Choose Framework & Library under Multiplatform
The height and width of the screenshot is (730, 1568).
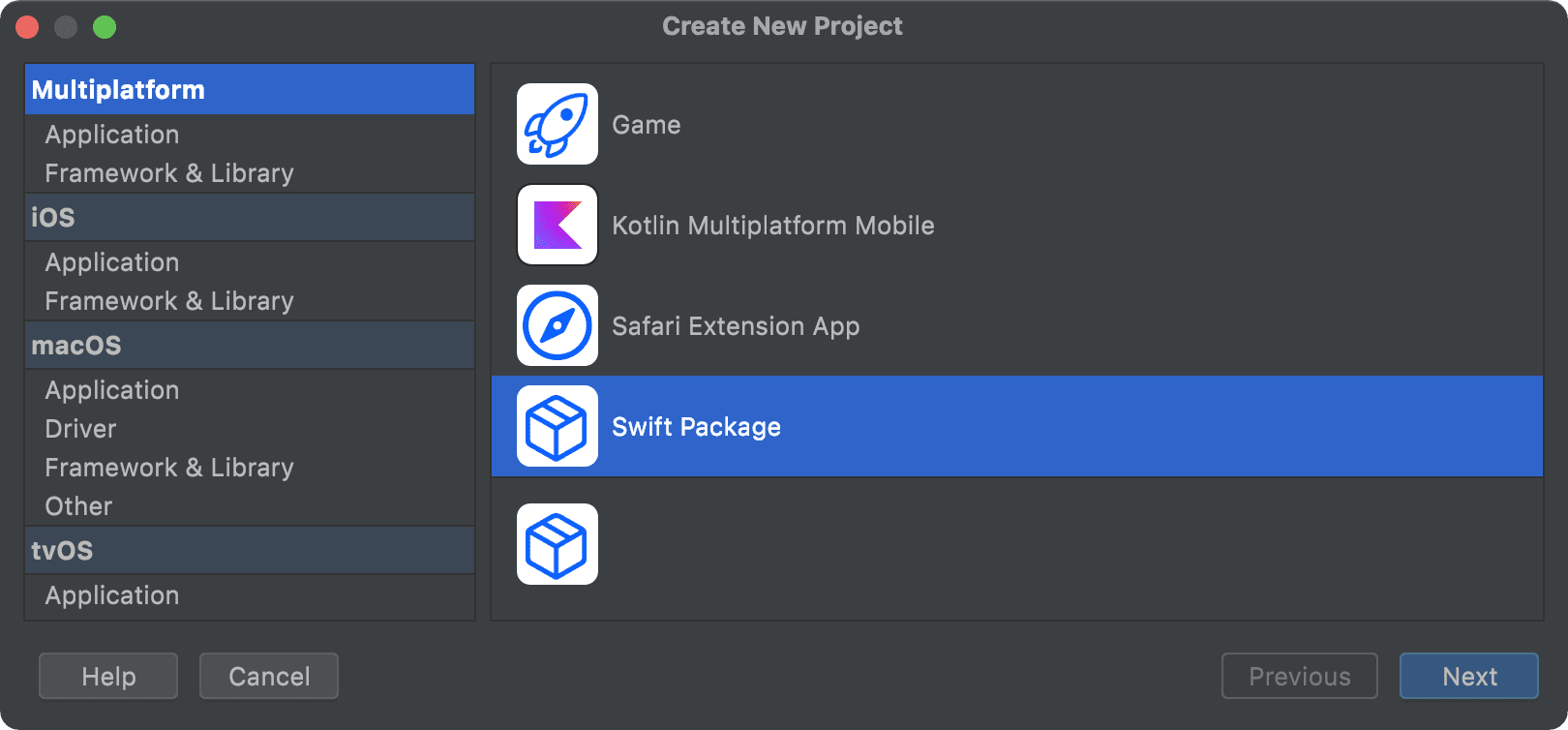[x=250, y=173]
